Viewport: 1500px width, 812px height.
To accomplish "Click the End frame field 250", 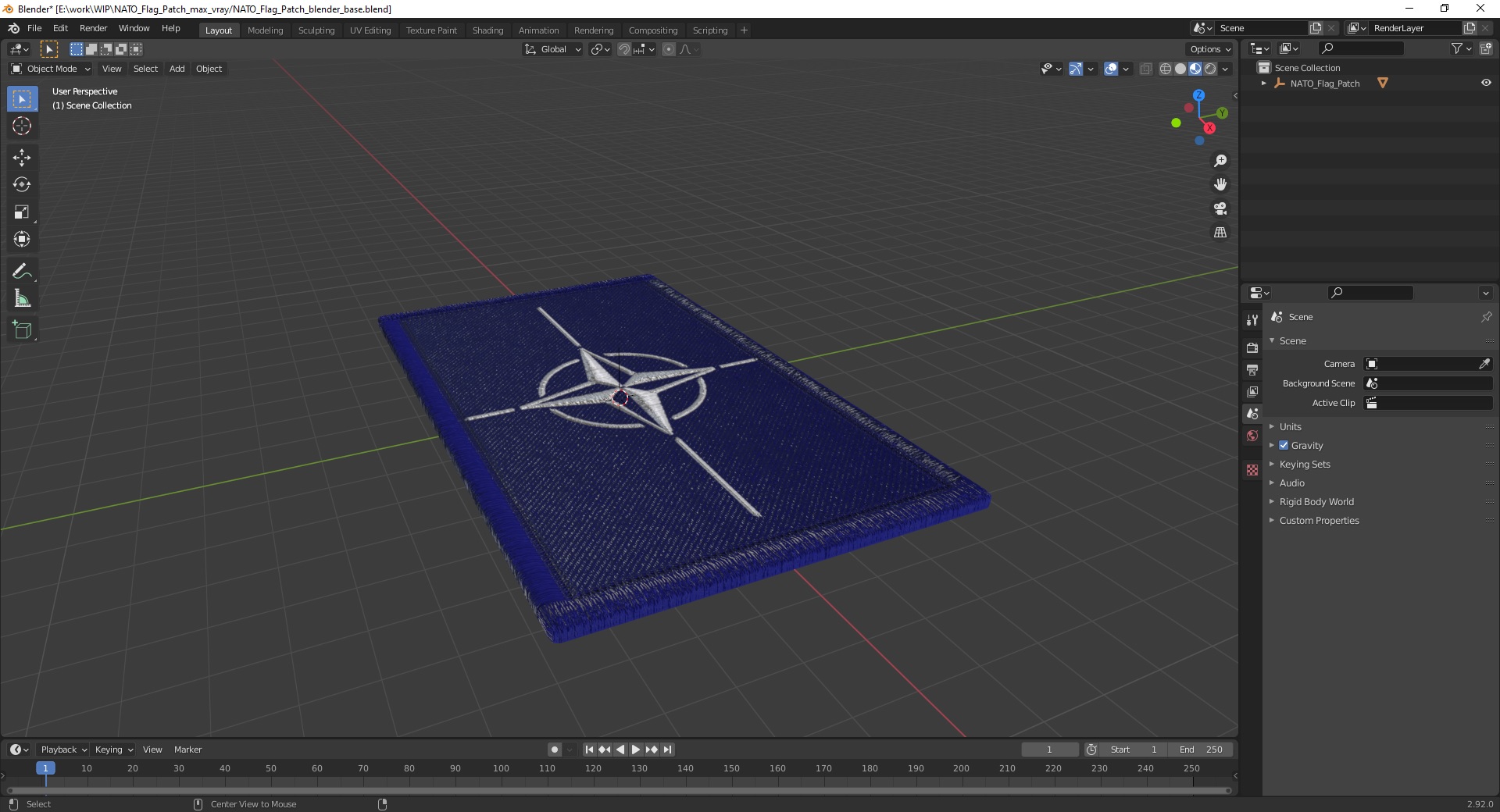I will click(1201, 750).
